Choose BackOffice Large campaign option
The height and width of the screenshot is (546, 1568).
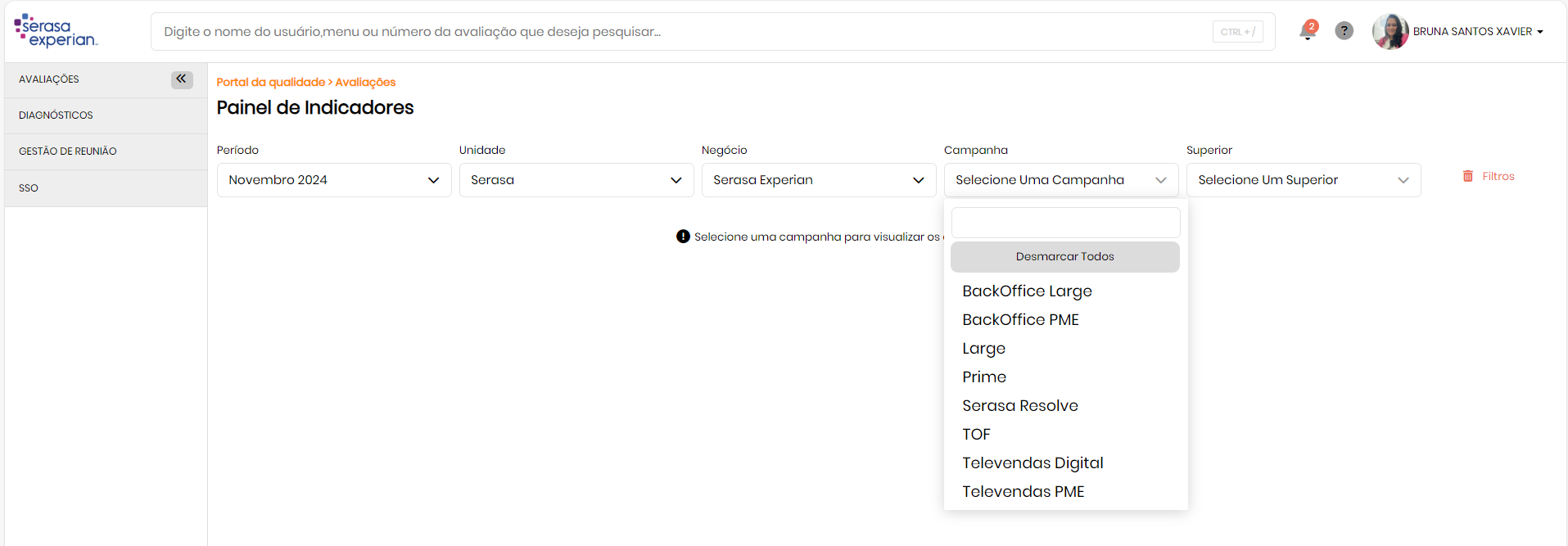pos(1027,291)
